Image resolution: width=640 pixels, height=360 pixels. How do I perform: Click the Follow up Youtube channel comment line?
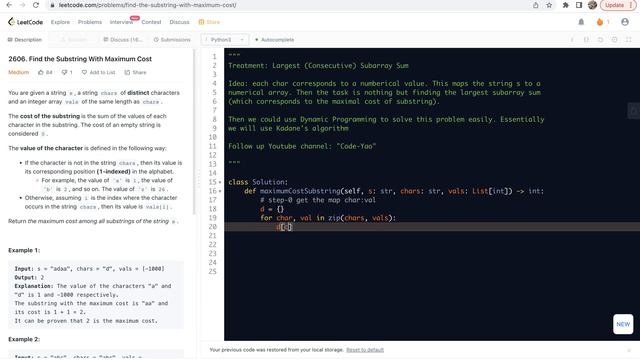point(302,146)
